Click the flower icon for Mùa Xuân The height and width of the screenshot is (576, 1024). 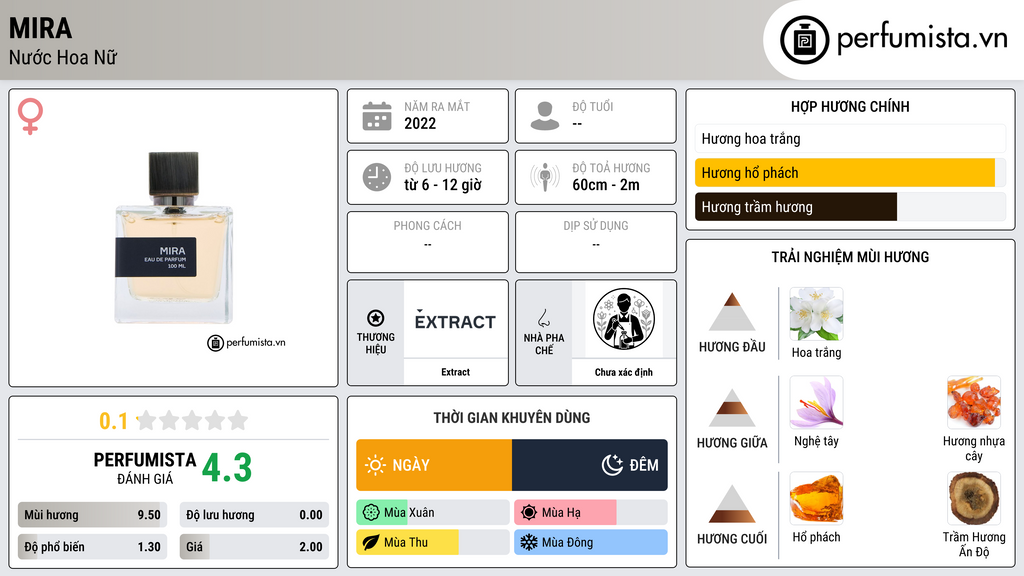pos(370,513)
